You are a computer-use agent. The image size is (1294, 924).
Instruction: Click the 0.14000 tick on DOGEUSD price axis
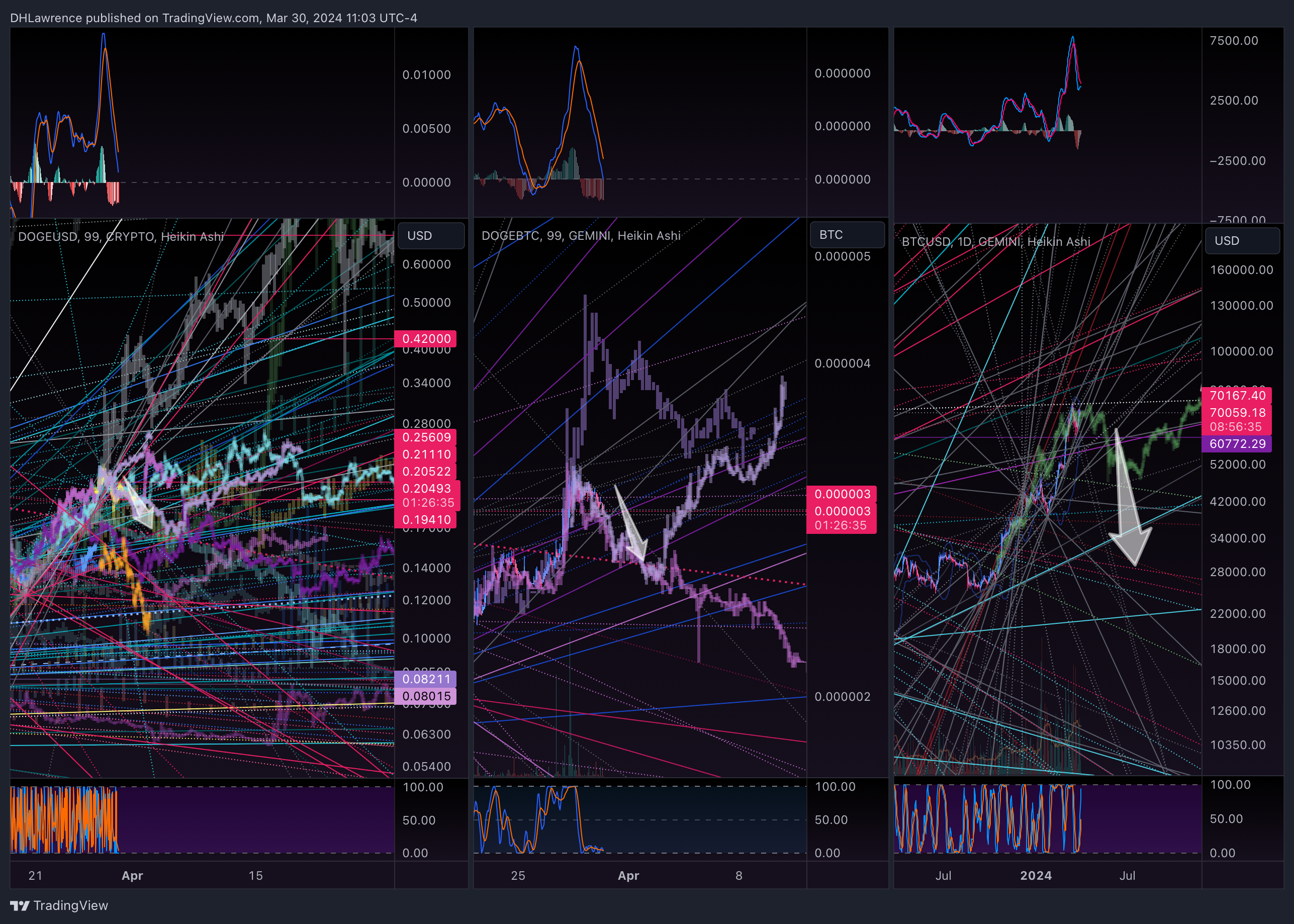tap(427, 568)
